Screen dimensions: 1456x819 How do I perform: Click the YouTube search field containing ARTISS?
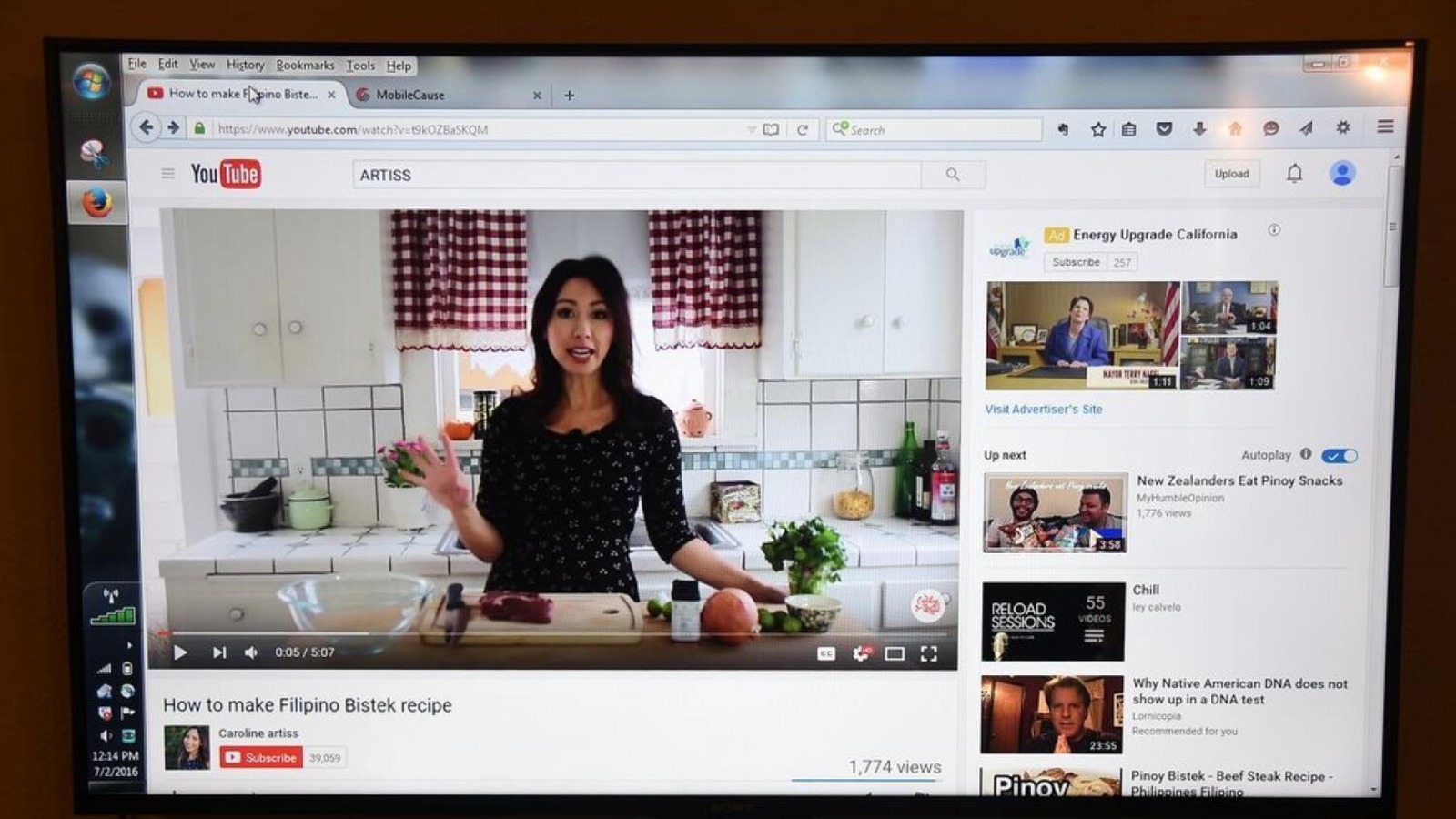click(637, 175)
